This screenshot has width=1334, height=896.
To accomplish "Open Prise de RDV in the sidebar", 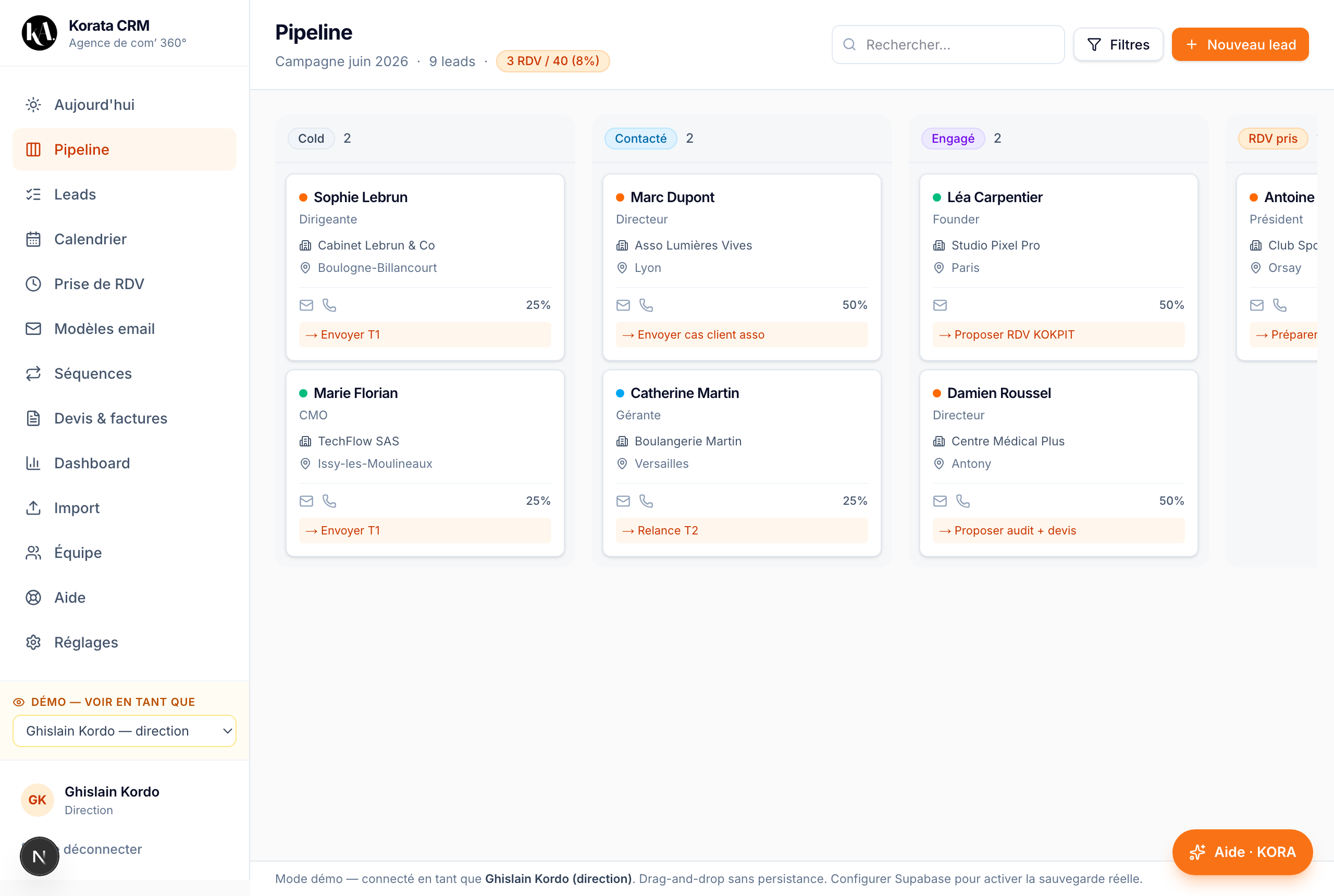I will (x=124, y=284).
